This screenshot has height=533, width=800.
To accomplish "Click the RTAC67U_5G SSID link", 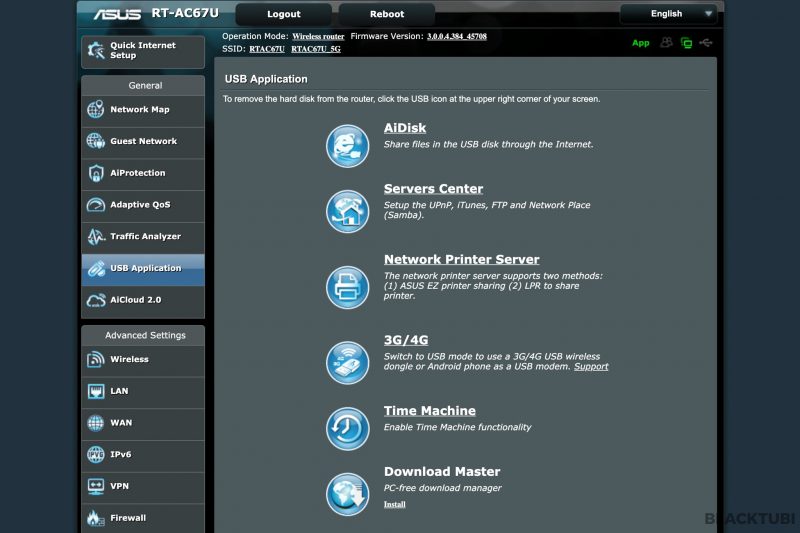I will 316,49.
